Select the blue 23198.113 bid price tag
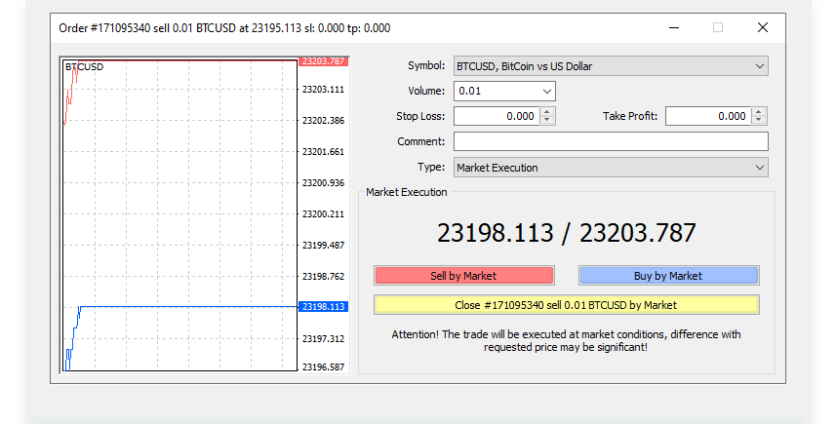 point(322,307)
